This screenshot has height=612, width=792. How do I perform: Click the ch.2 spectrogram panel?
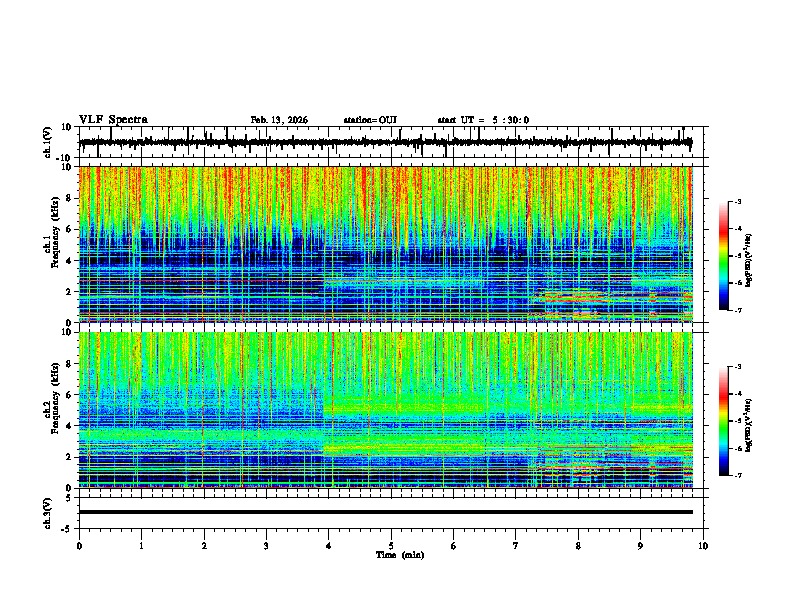coord(385,410)
